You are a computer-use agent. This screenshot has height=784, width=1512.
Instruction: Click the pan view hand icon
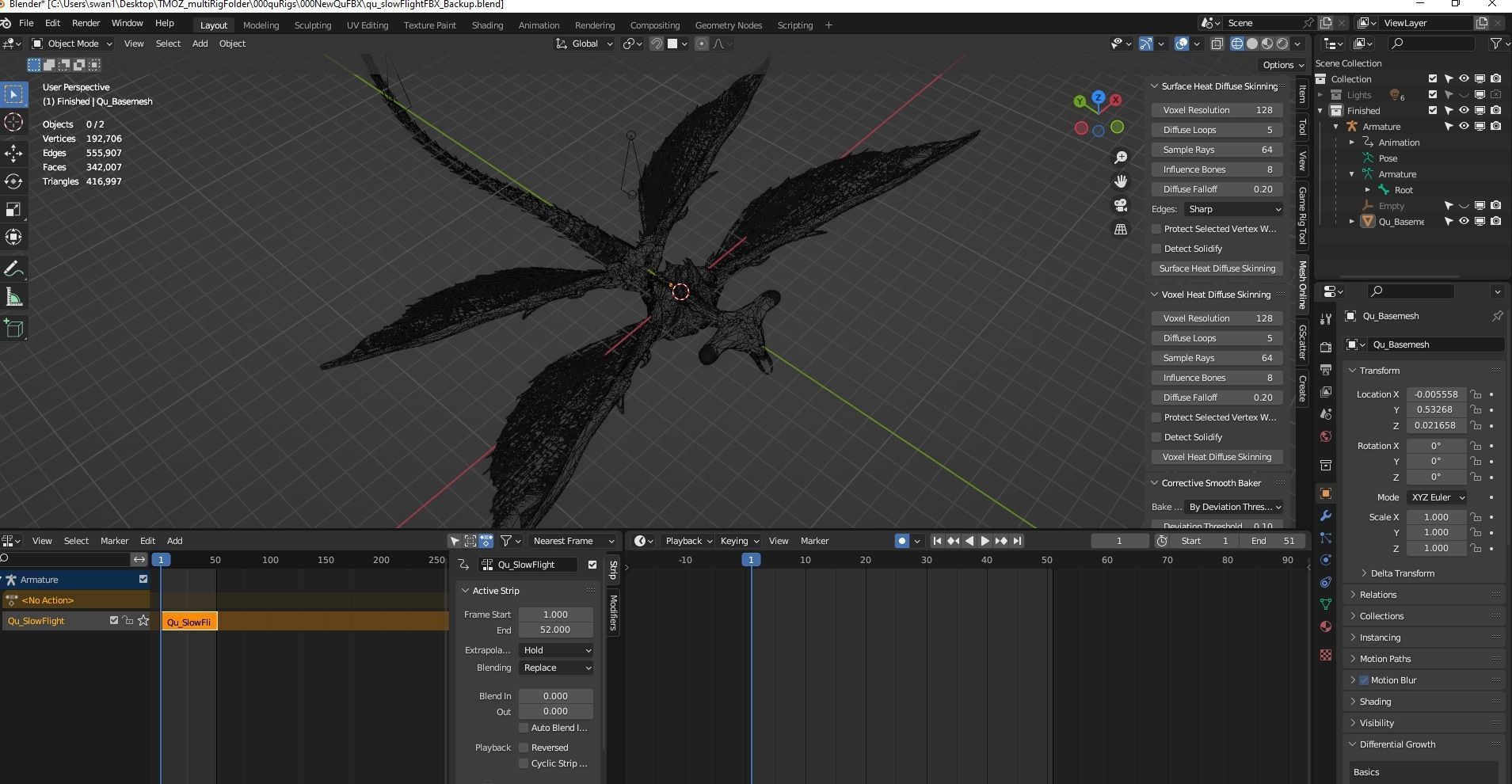(x=1121, y=181)
